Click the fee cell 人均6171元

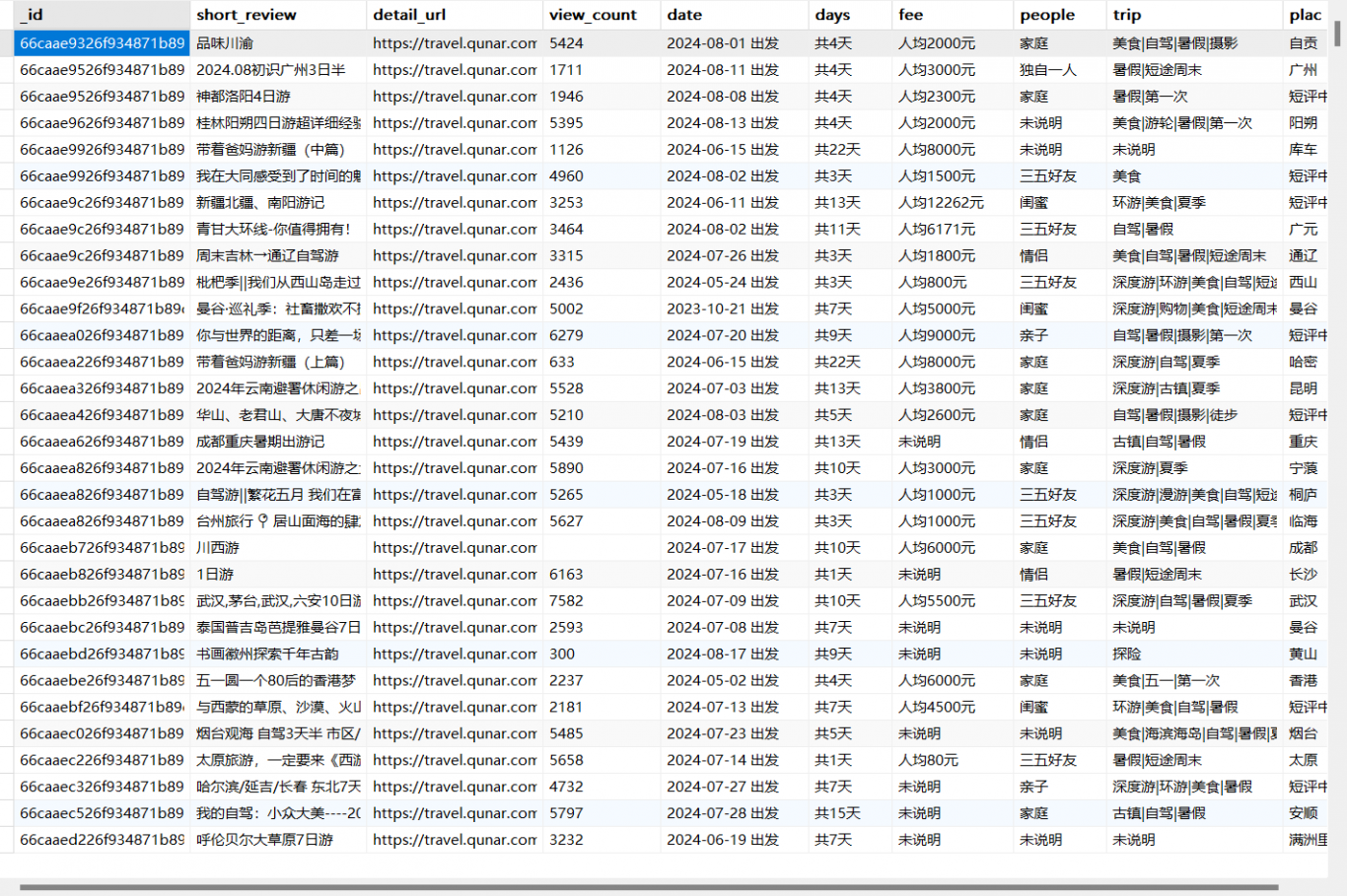(953, 229)
